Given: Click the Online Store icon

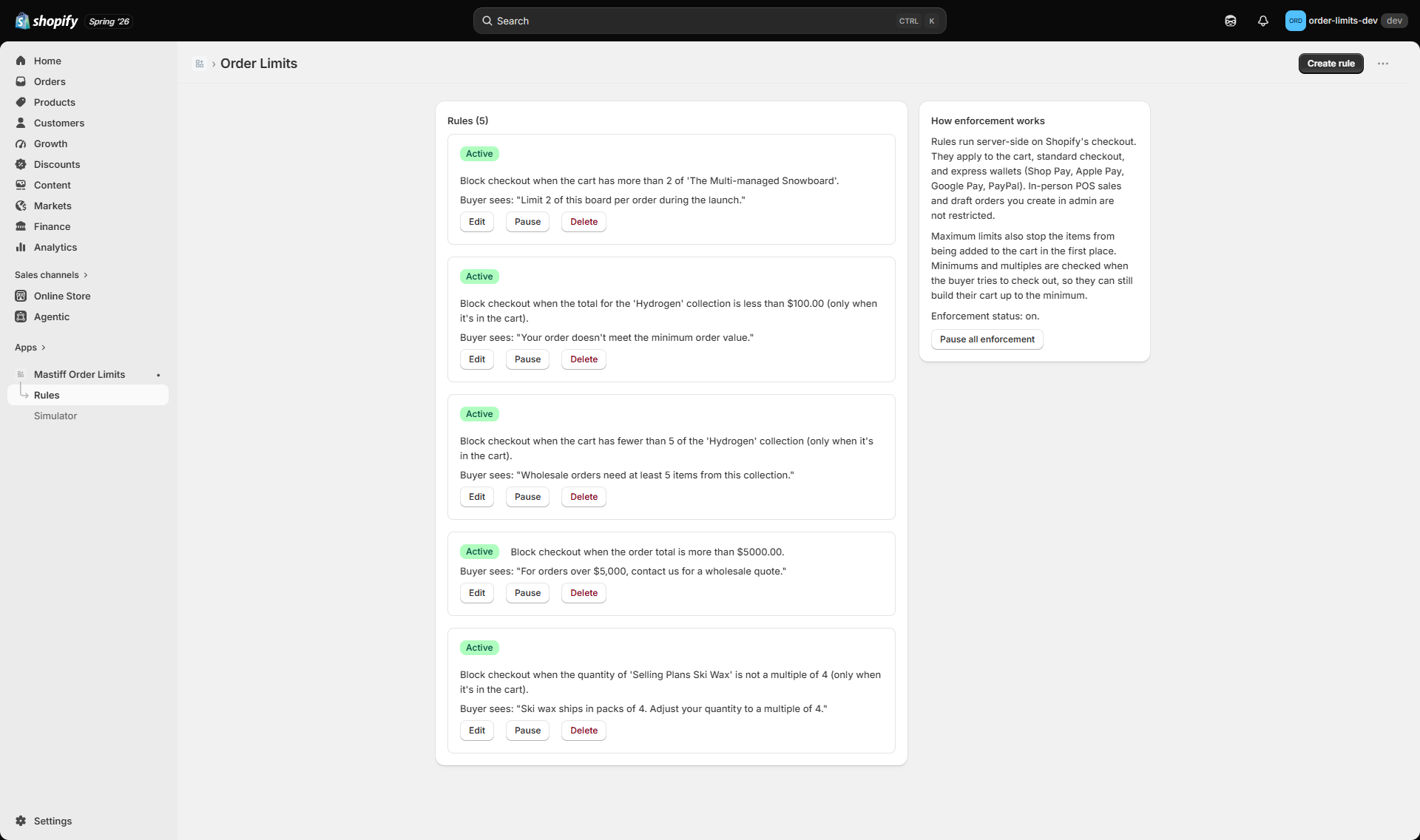Looking at the screenshot, I should point(21,296).
